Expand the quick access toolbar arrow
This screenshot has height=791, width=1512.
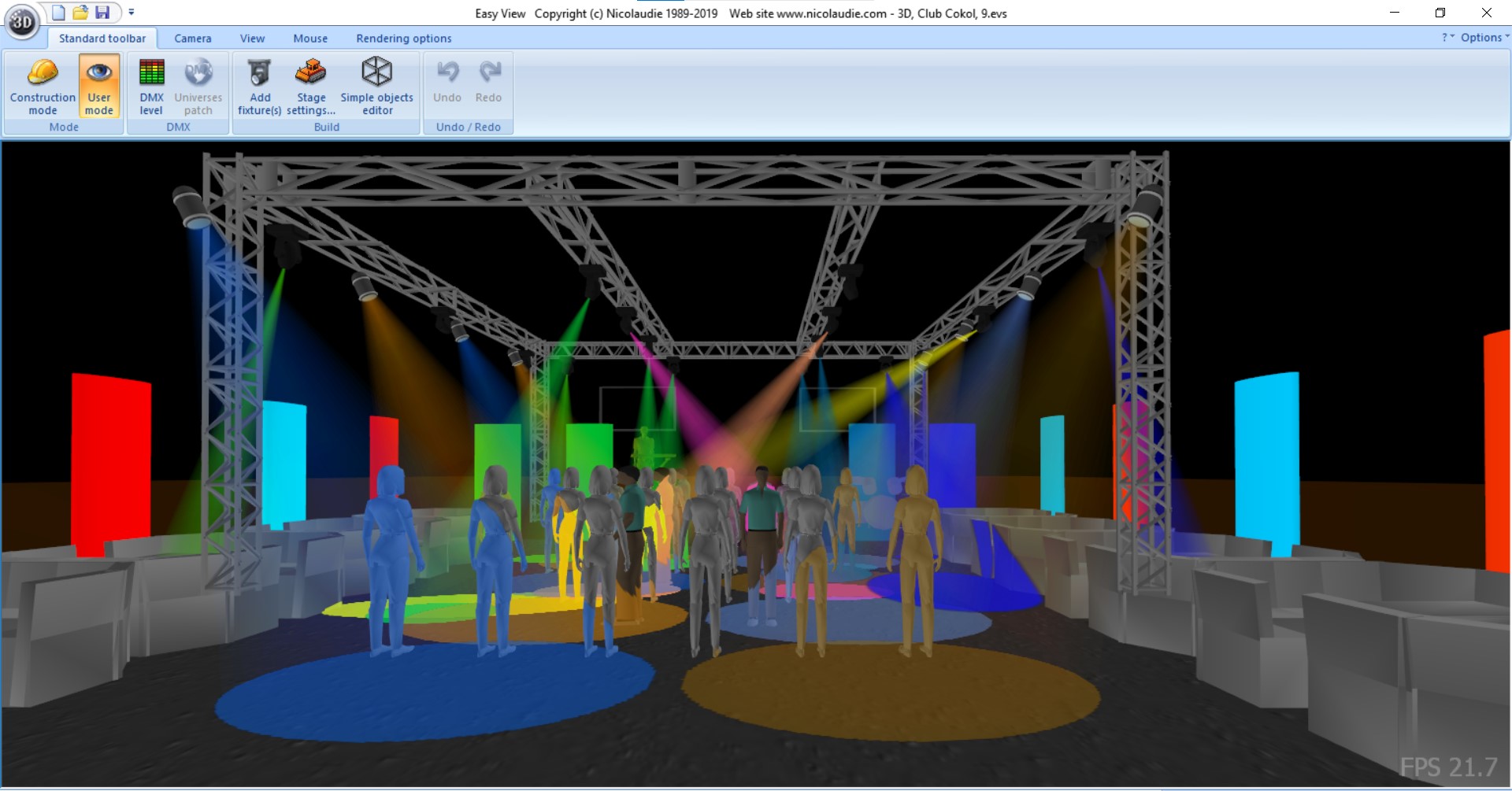tap(132, 13)
